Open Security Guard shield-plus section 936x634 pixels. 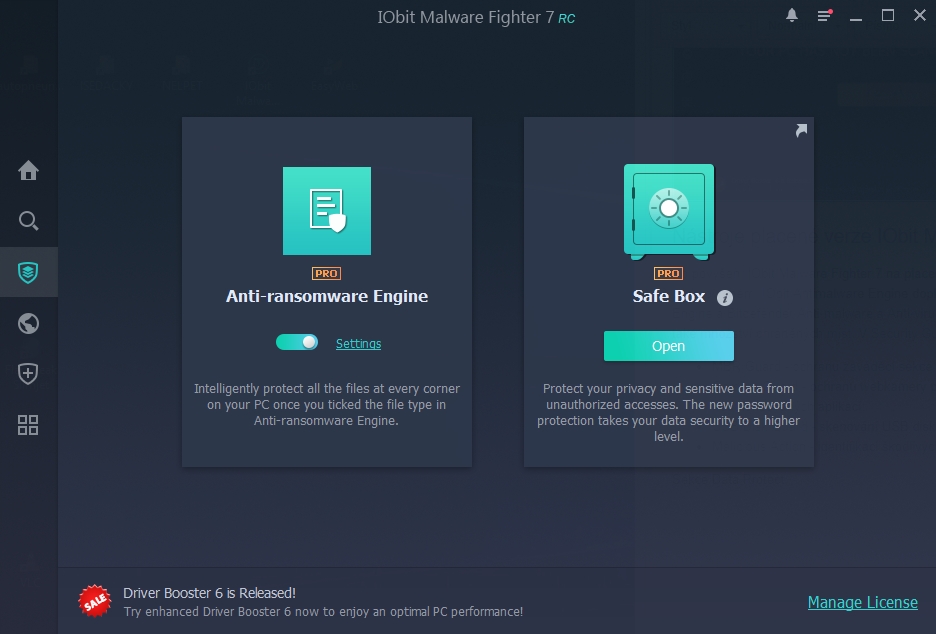28,374
